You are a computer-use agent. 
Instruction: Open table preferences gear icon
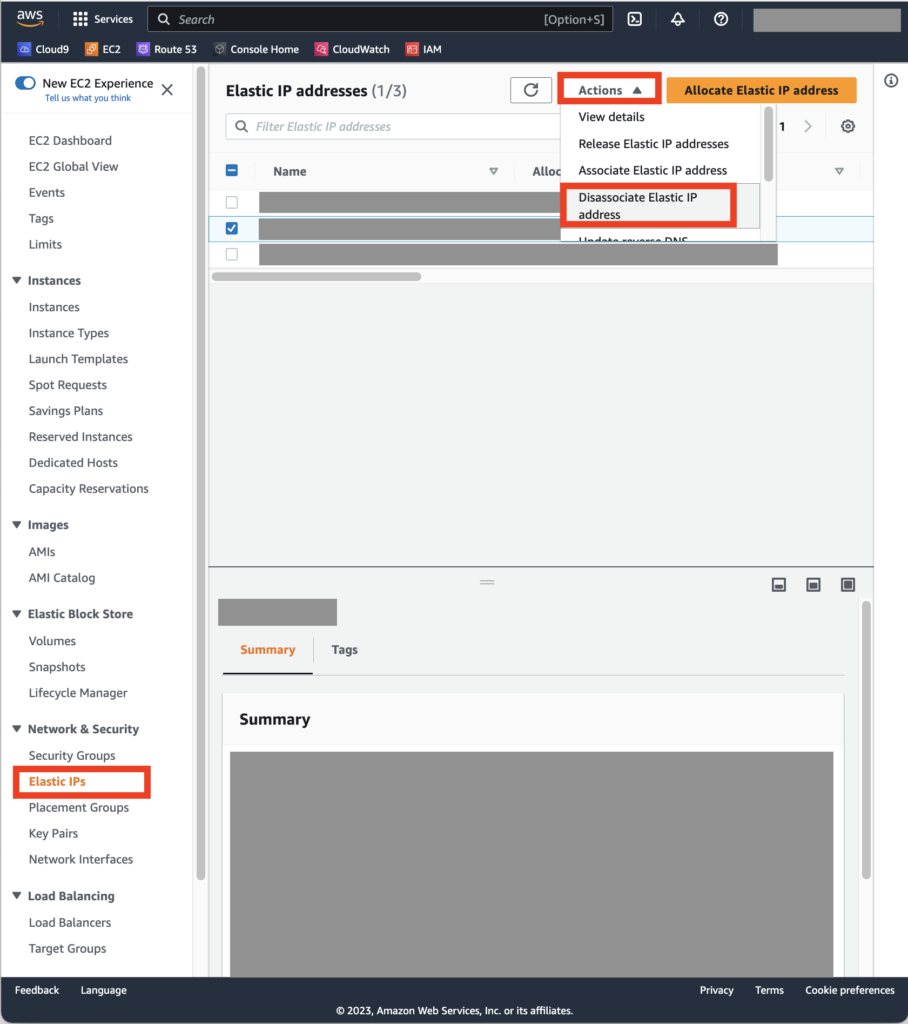[847, 126]
